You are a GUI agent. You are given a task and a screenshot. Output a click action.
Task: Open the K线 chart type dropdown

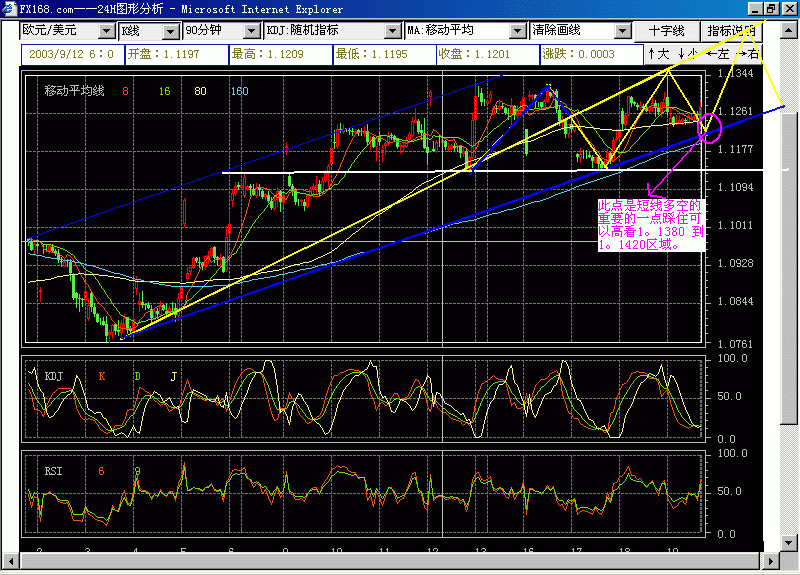[149, 31]
